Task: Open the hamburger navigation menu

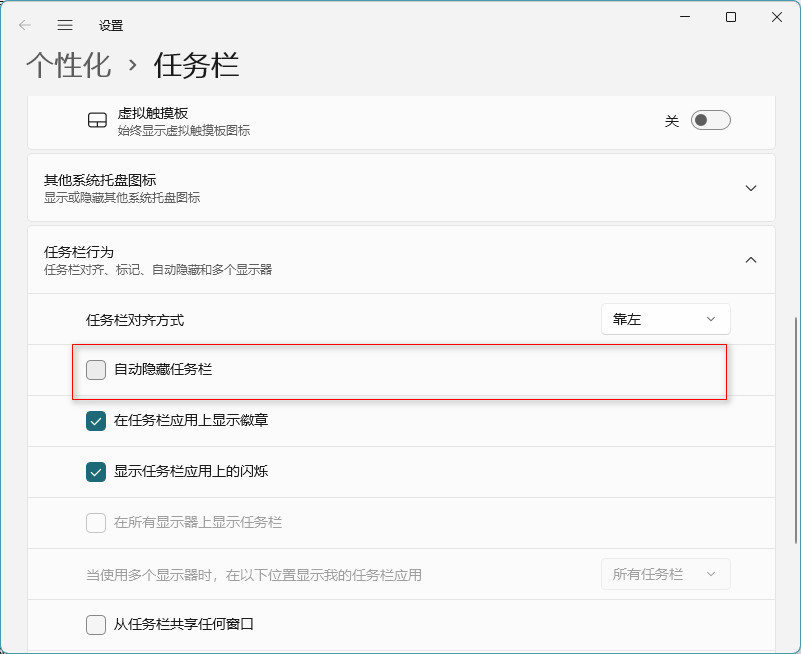Action: point(64,25)
